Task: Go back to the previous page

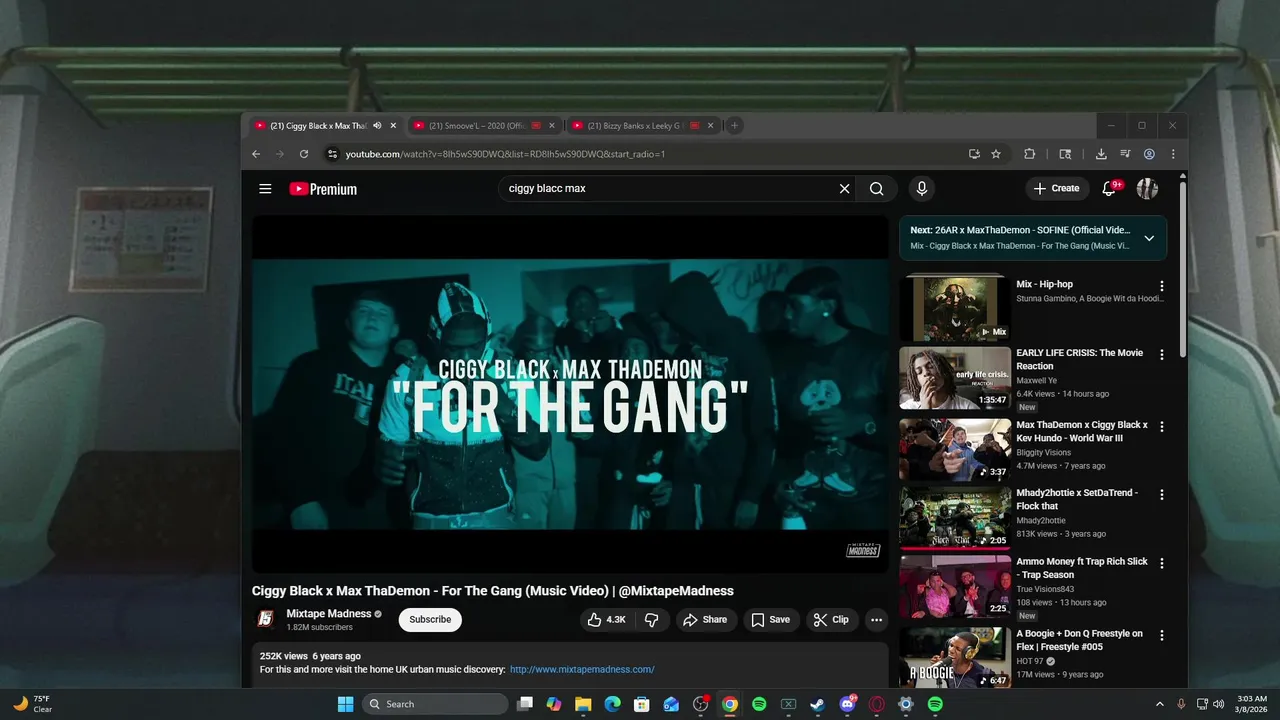Action: 256,154
